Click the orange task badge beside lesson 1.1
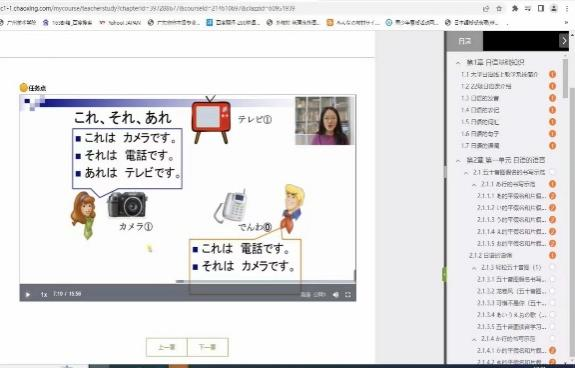 pos(552,74)
